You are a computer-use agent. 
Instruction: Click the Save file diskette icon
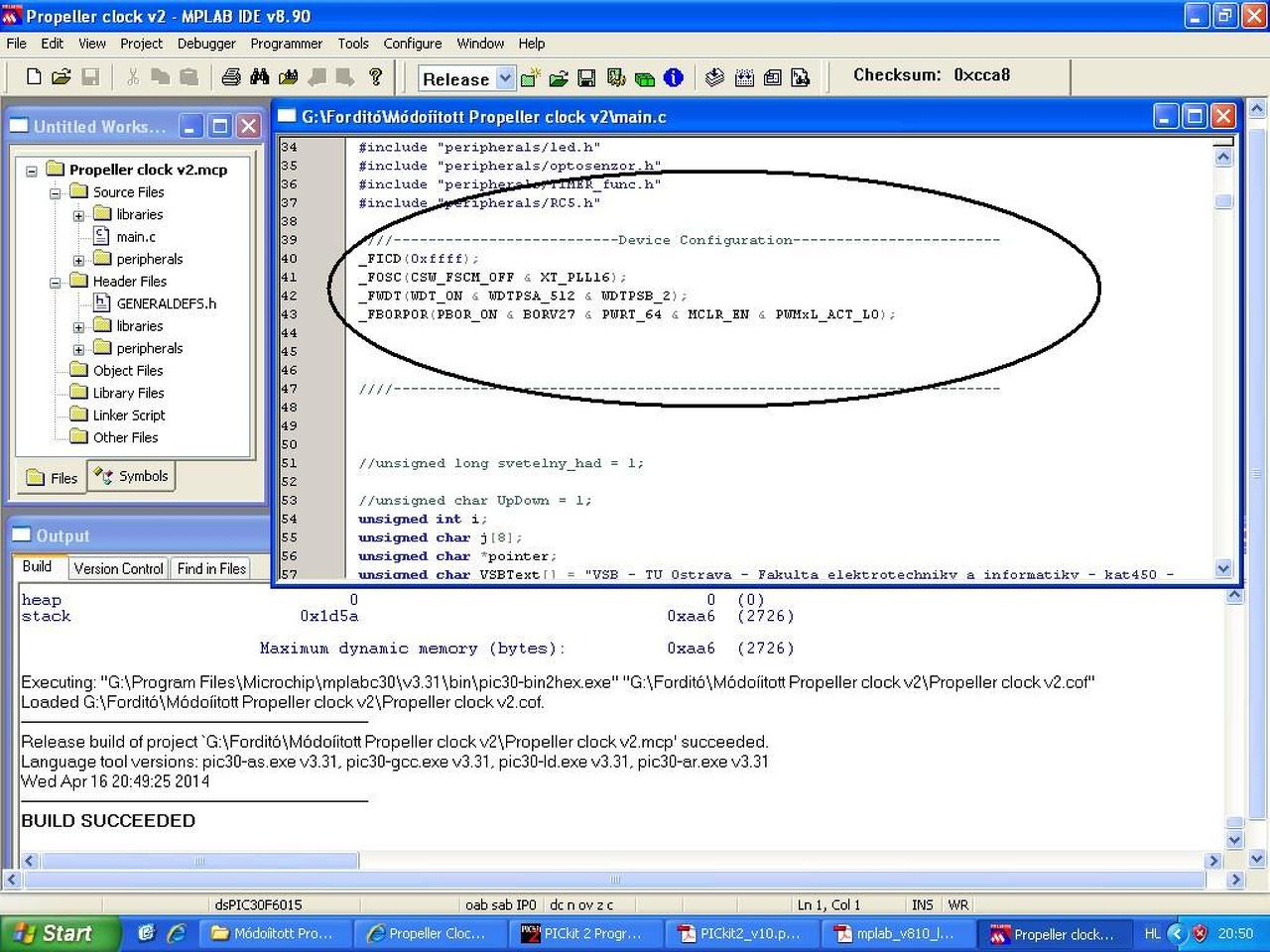(90, 76)
